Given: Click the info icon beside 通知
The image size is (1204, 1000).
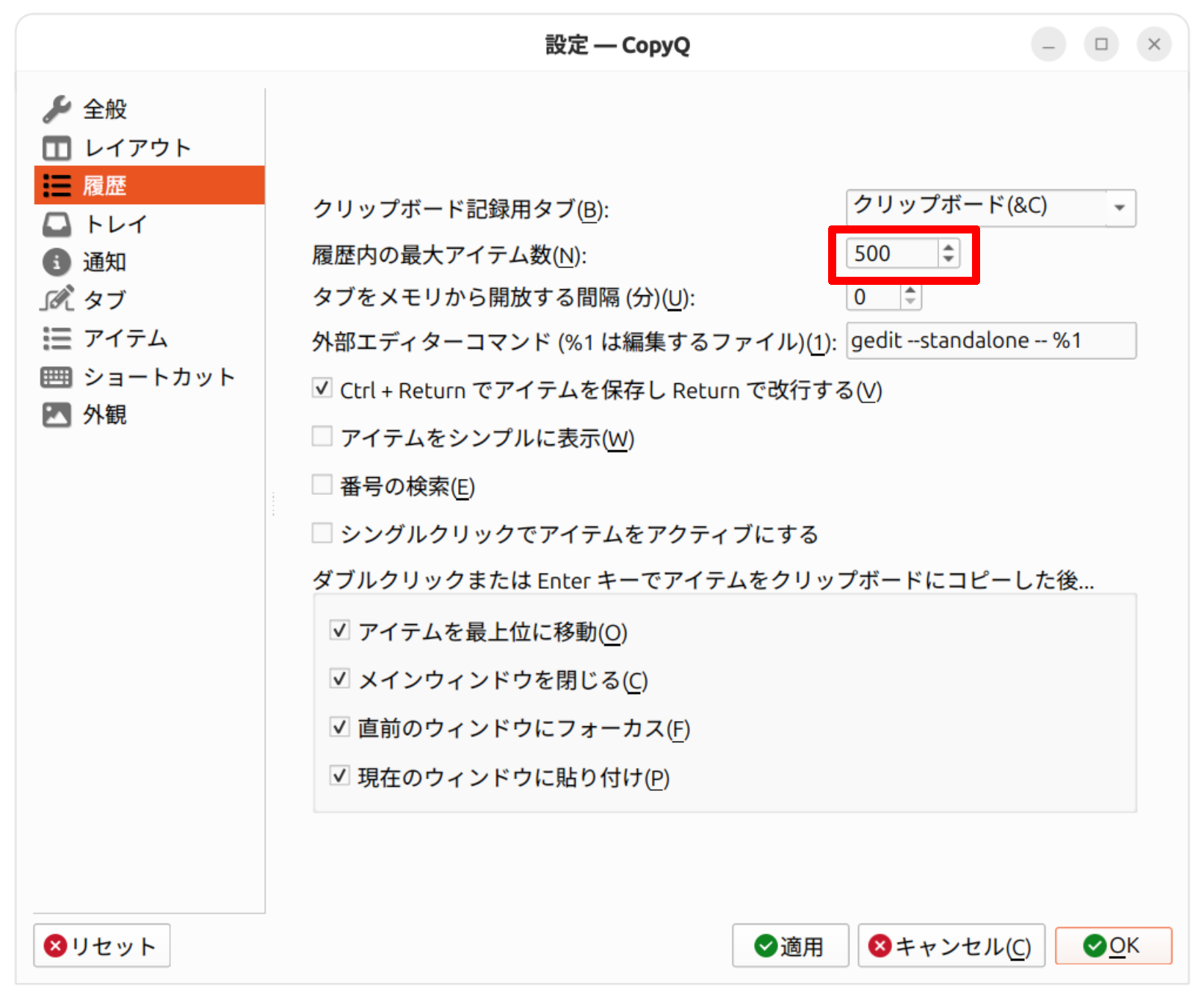Looking at the screenshot, I should (57, 262).
